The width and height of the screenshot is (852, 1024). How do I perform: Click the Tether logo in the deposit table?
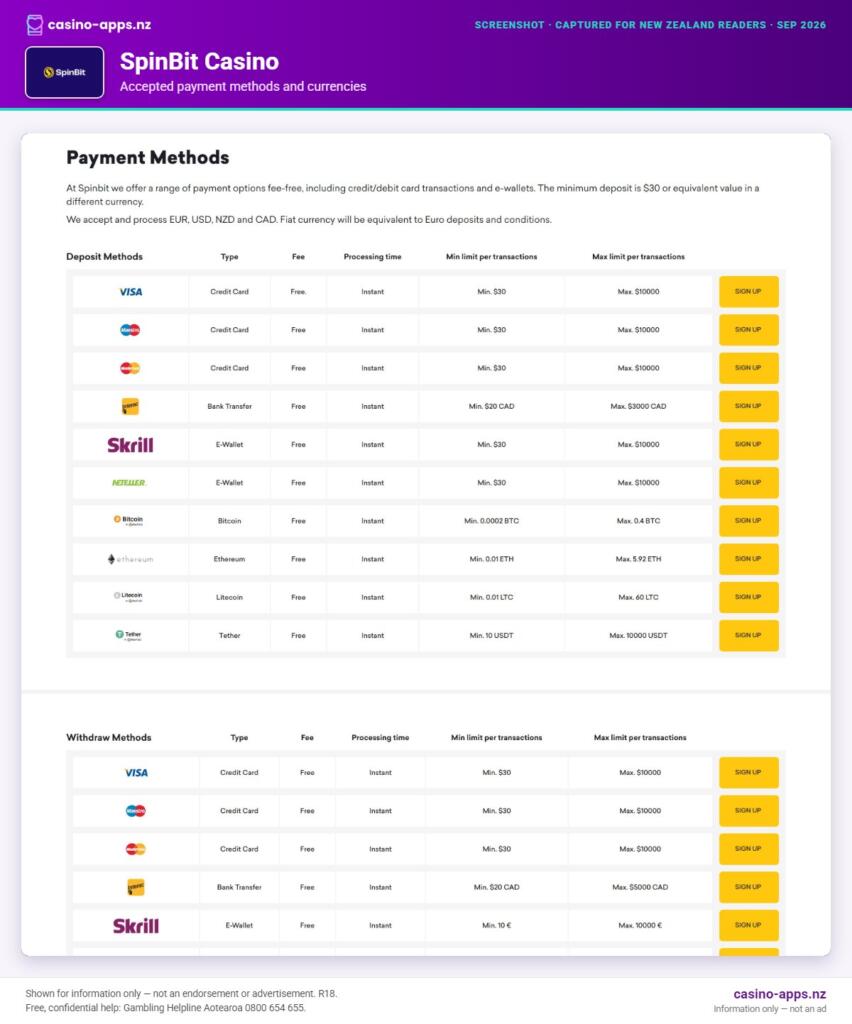[x=129, y=635]
